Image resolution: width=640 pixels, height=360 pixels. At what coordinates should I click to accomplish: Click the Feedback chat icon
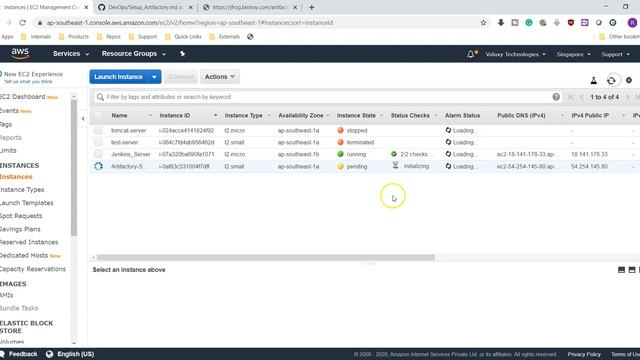(x=2, y=354)
